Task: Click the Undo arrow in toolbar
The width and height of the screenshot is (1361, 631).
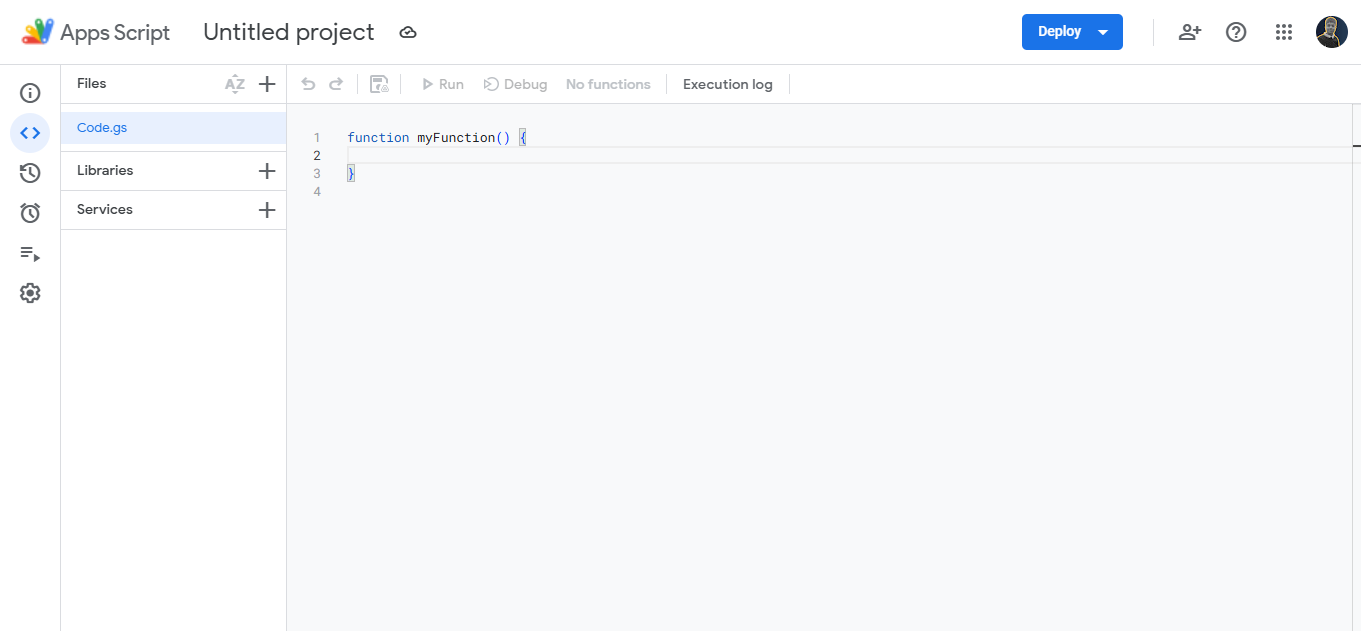Action: point(308,84)
